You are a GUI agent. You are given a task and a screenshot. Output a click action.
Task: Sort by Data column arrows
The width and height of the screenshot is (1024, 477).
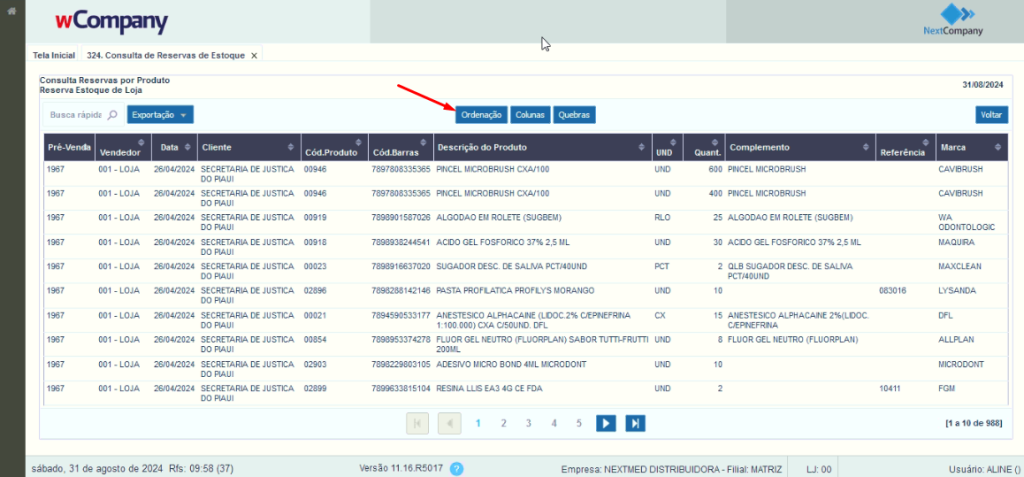pyautogui.click(x=188, y=148)
